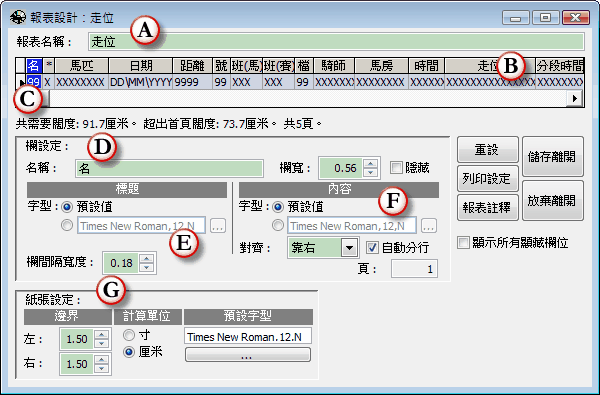Toggle the 隱藏 checkbox
The width and height of the screenshot is (600, 395).
[x=396, y=168]
